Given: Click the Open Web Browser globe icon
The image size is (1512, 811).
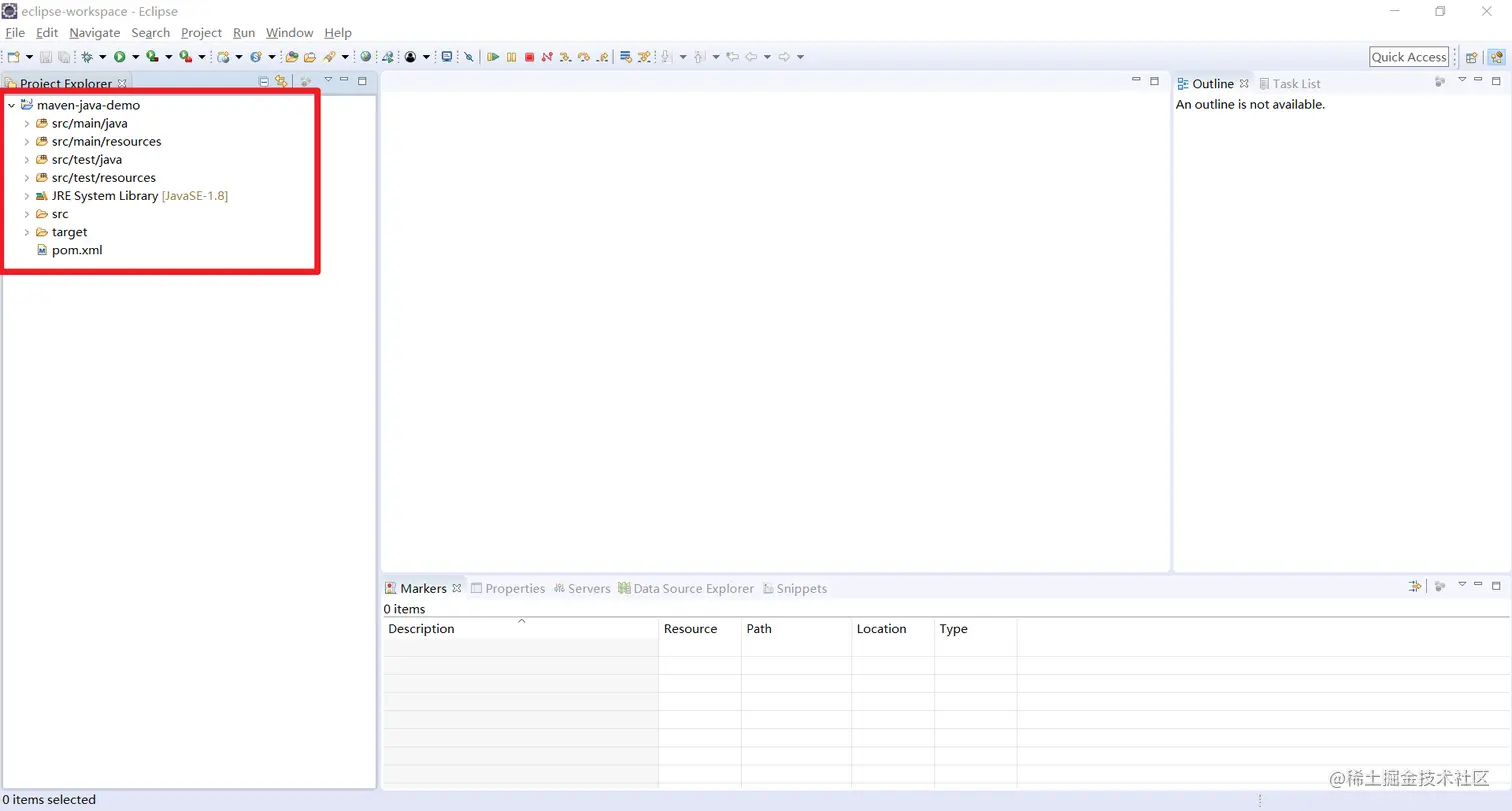Looking at the screenshot, I should 366,57.
